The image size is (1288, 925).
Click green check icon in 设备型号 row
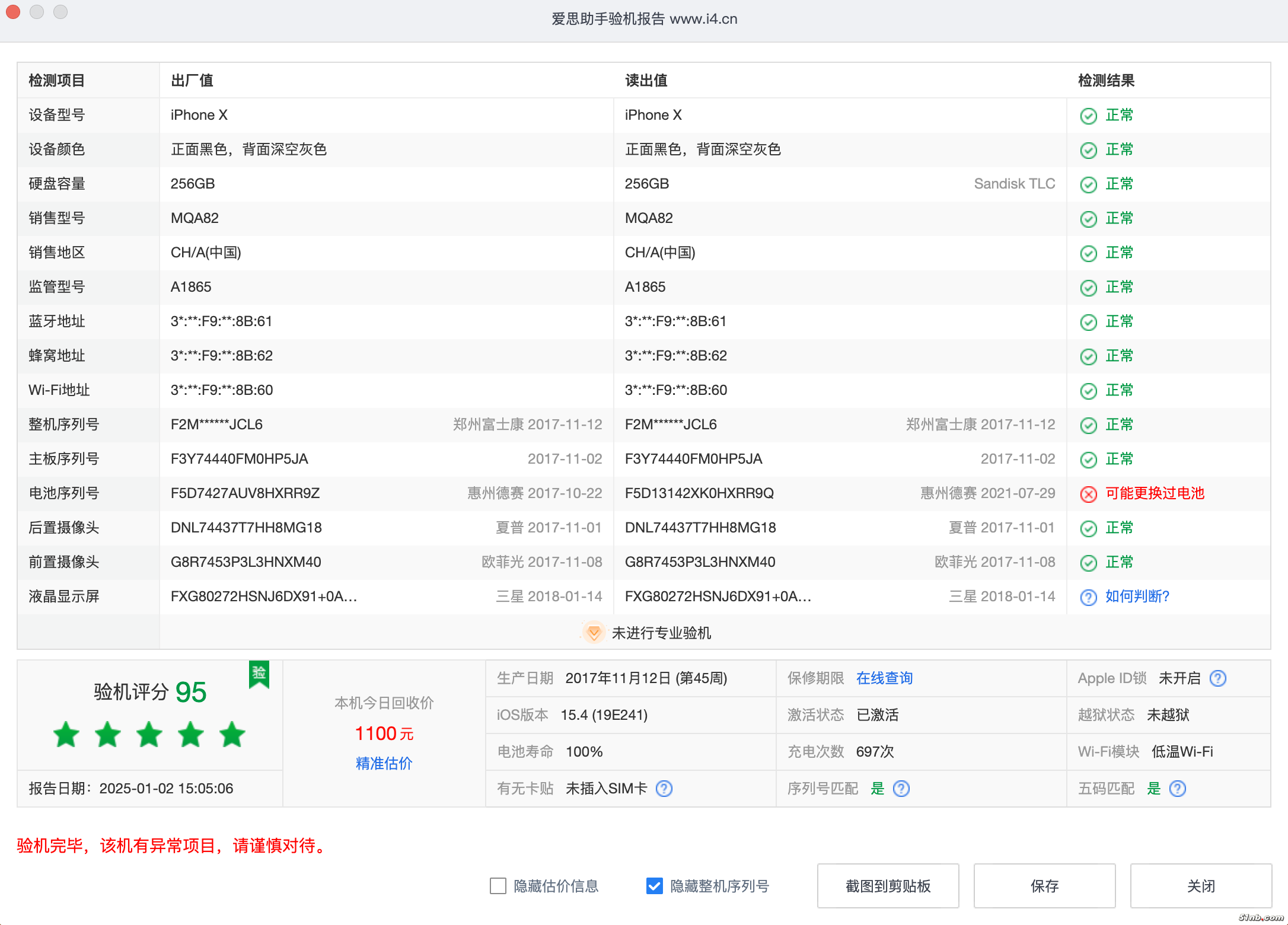(1088, 116)
